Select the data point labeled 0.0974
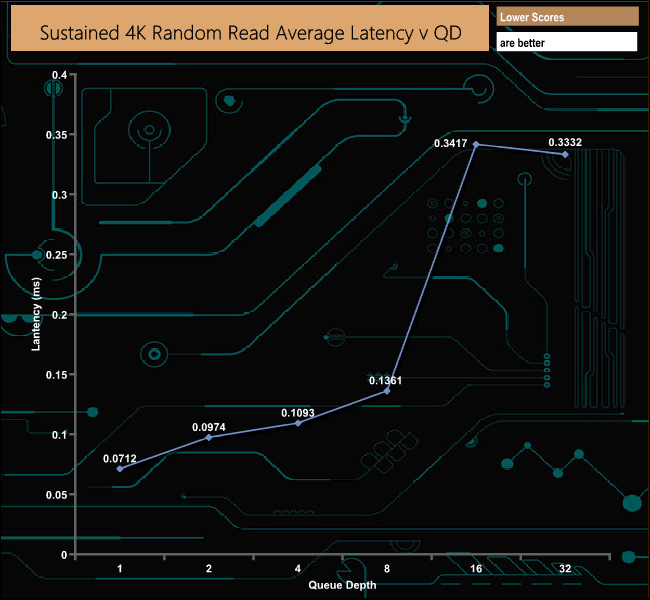 coord(209,437)
